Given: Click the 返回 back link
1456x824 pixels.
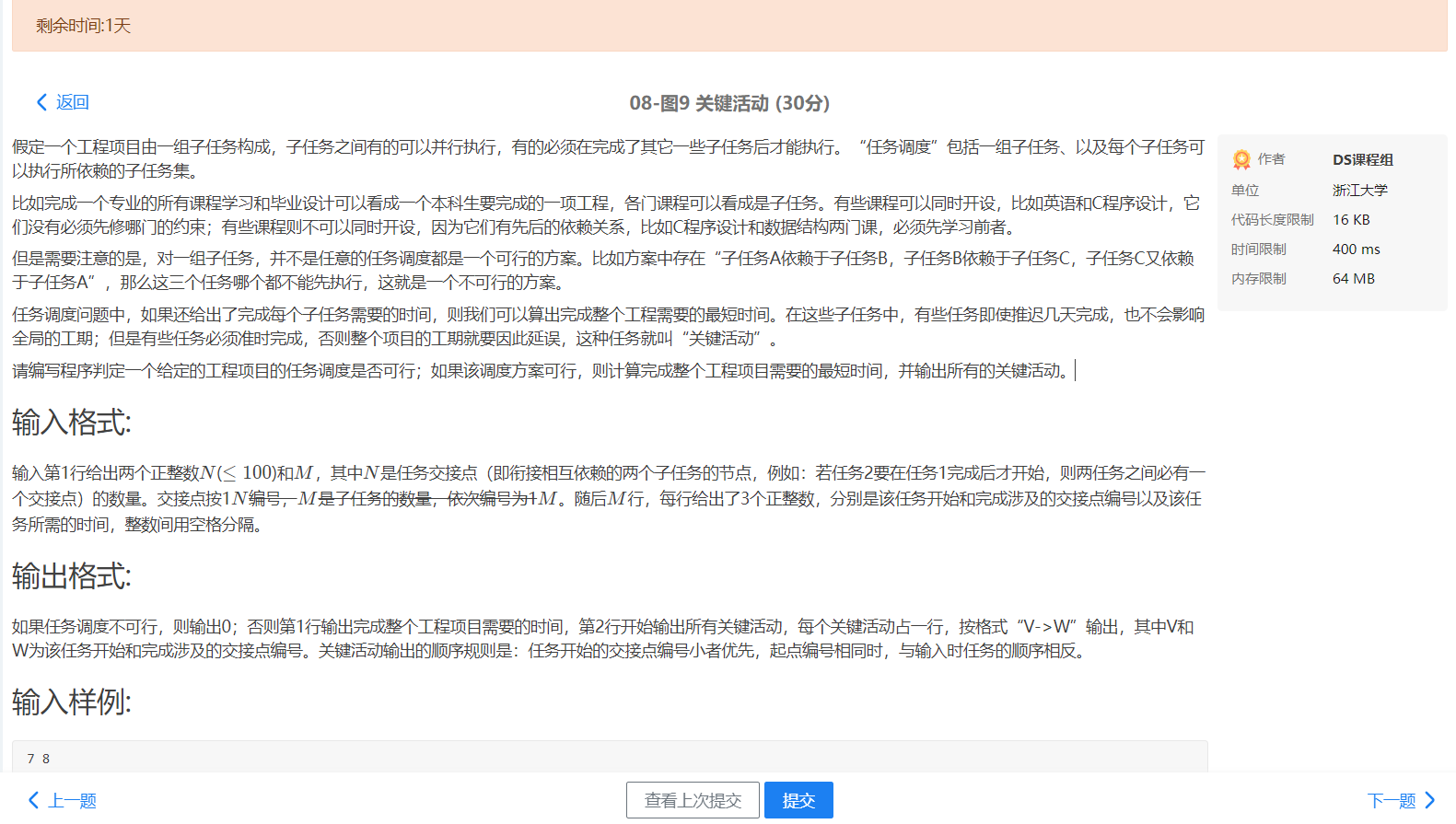Looking at the screenshot, I should tap(63, 102).
